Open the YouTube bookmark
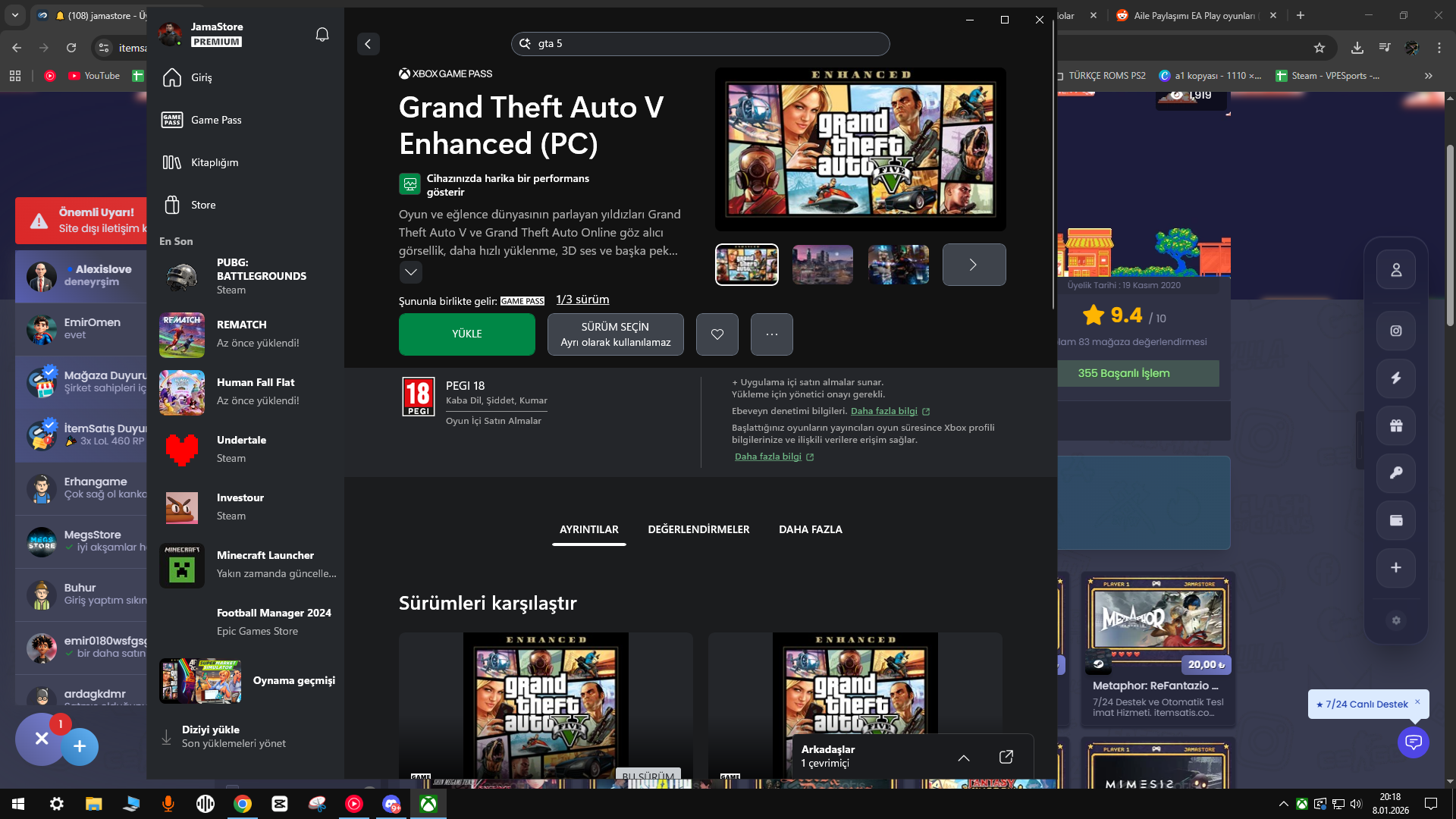1456x819 pixels. (x=94, y=76)
